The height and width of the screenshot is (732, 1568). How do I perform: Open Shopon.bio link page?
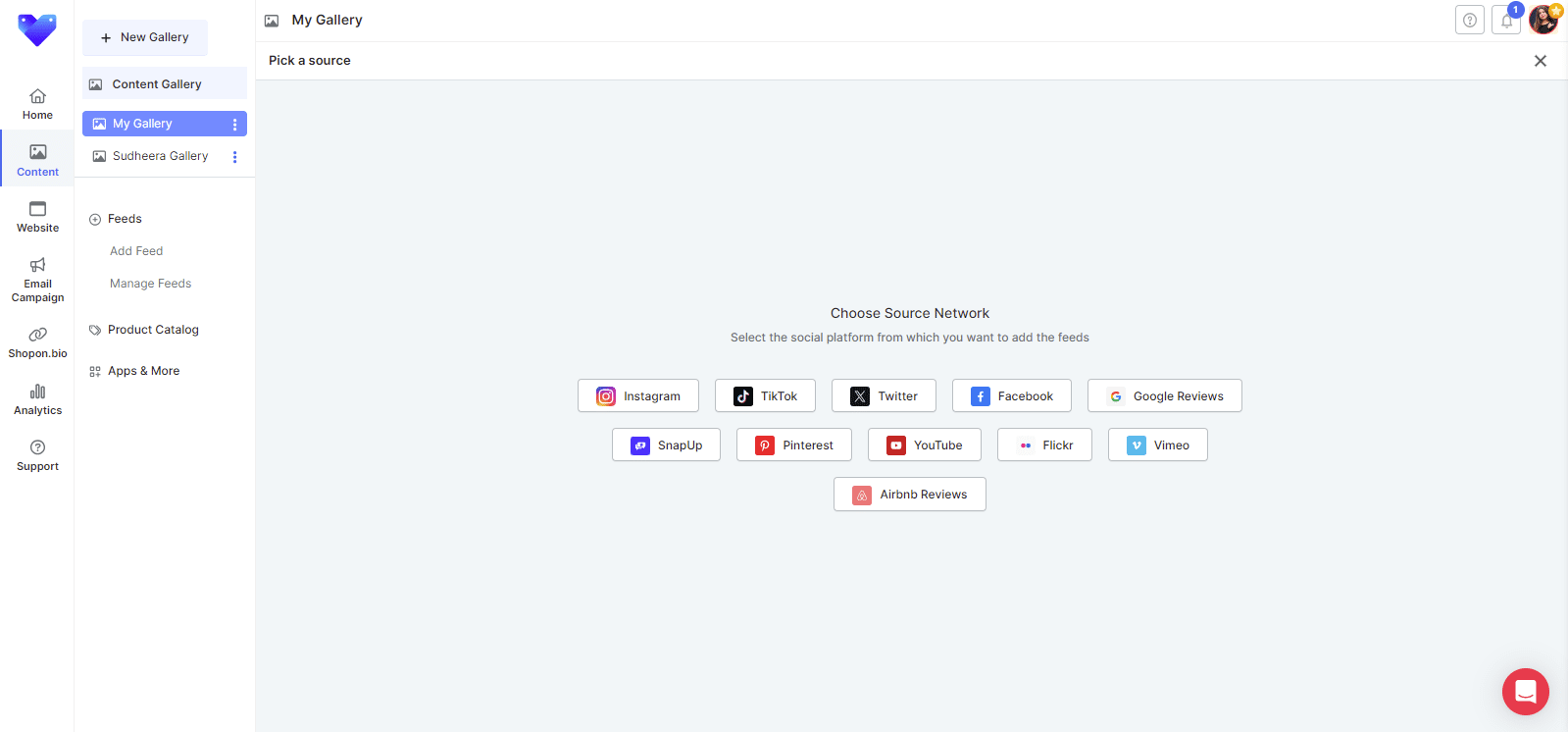coord(37,342)
